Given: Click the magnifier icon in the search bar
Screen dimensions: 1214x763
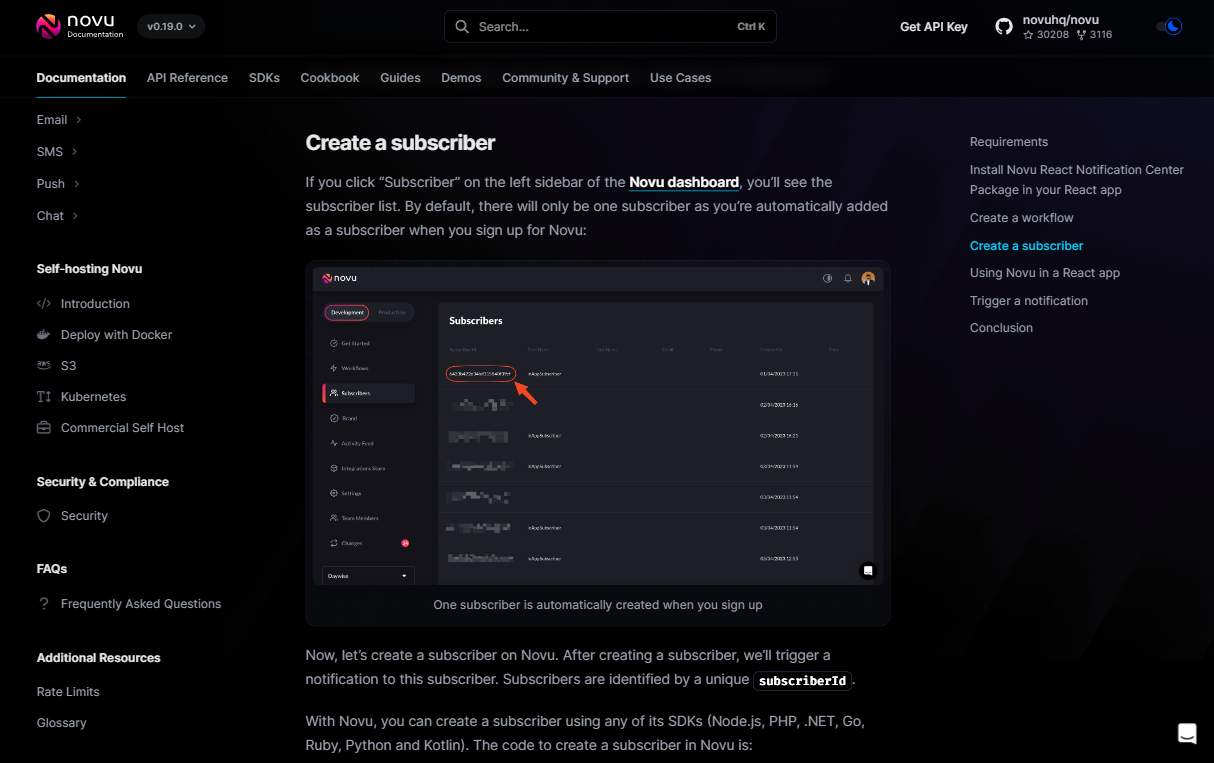Looking at the screenshot, I should (x=461, y=26).
